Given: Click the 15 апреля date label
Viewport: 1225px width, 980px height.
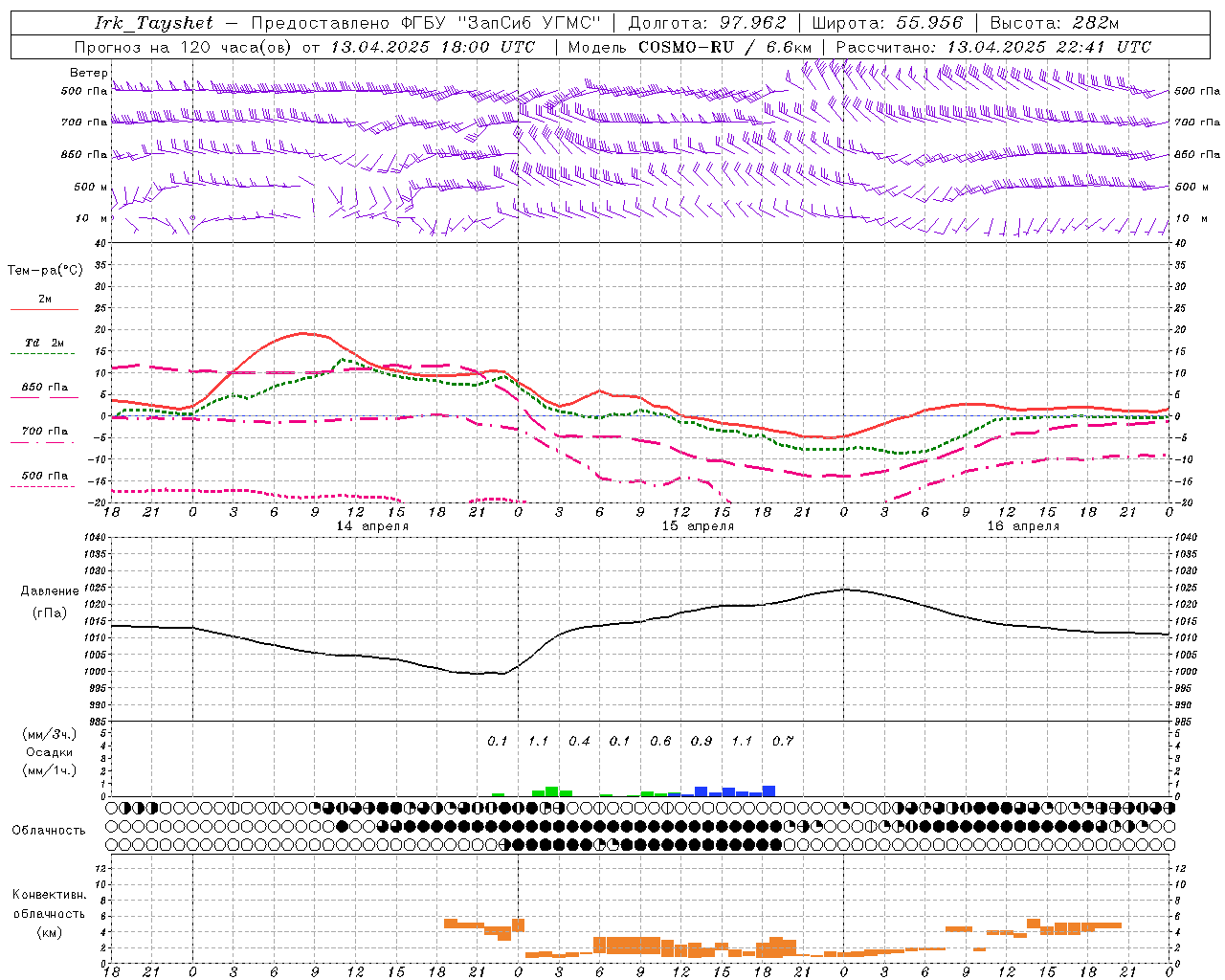Looking at the screenshot, I should click(x=698, y=526).
